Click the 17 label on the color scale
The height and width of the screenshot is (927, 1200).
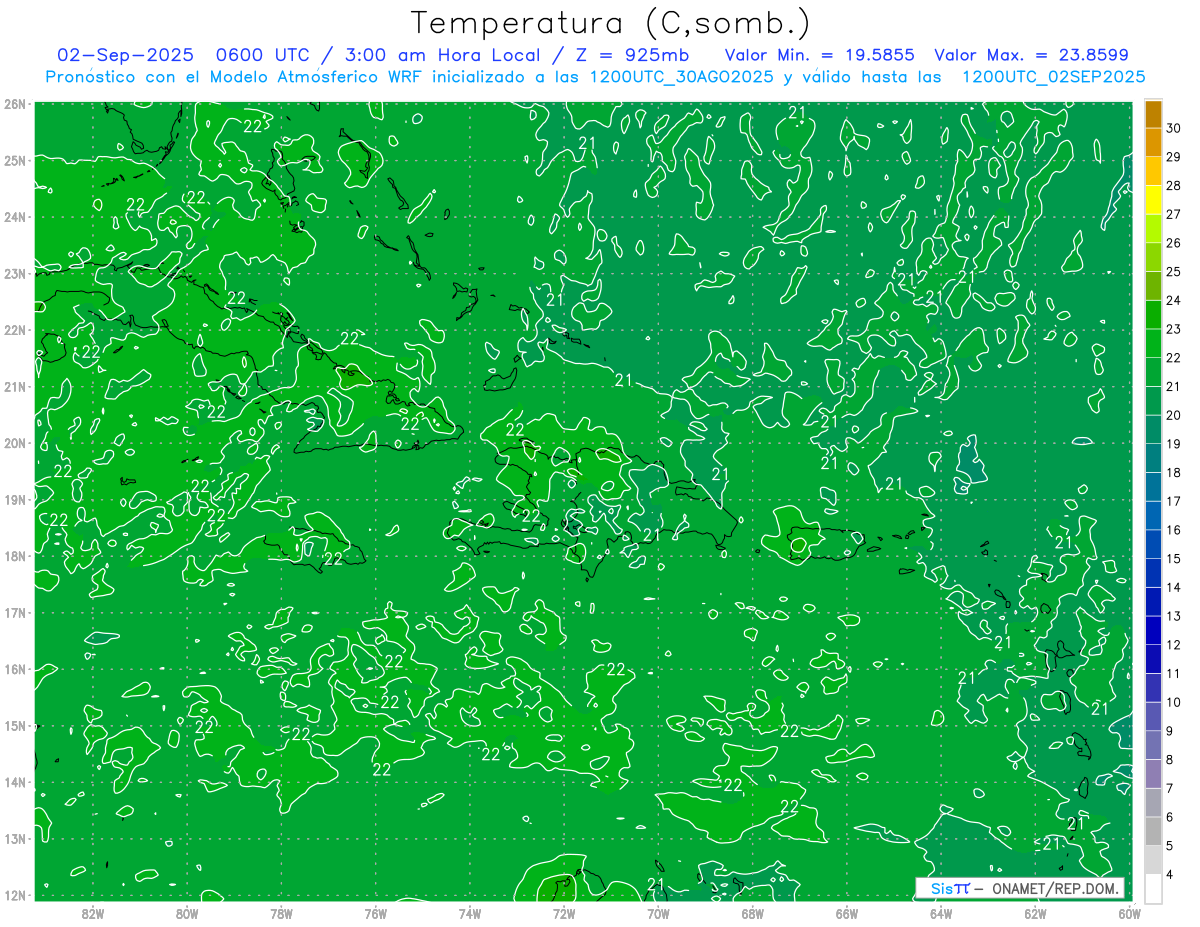1173,501
